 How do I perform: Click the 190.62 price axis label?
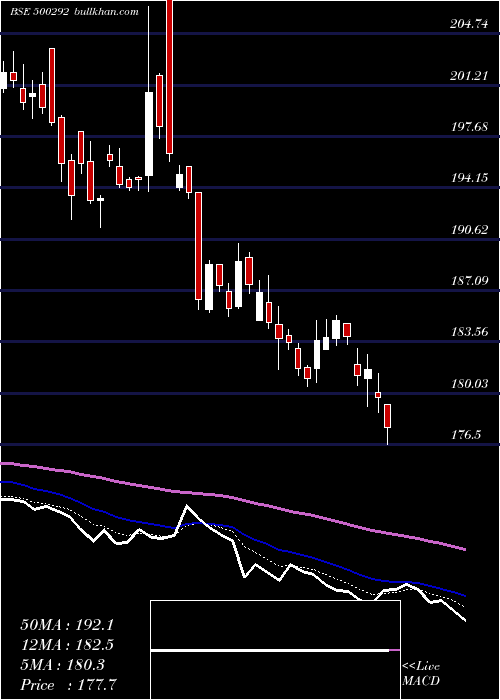click(469, 230)
